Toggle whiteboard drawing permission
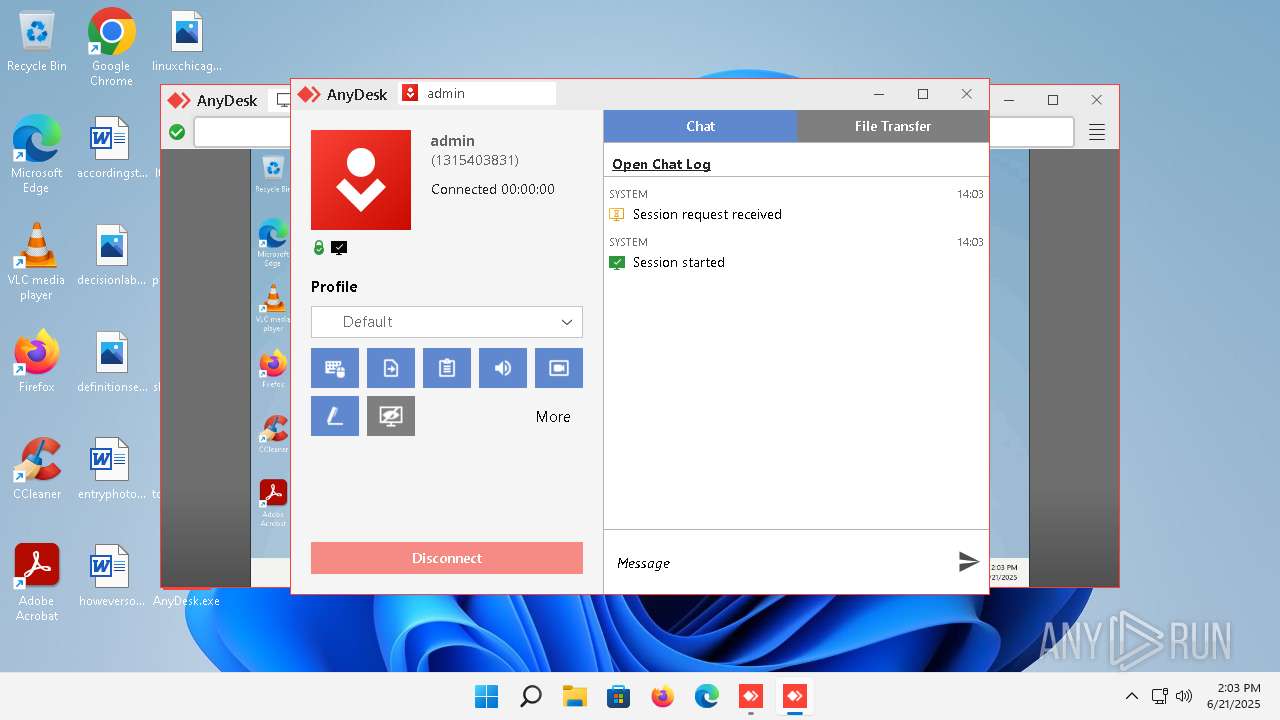This screenshot has width=1280, height=720. 335,416
